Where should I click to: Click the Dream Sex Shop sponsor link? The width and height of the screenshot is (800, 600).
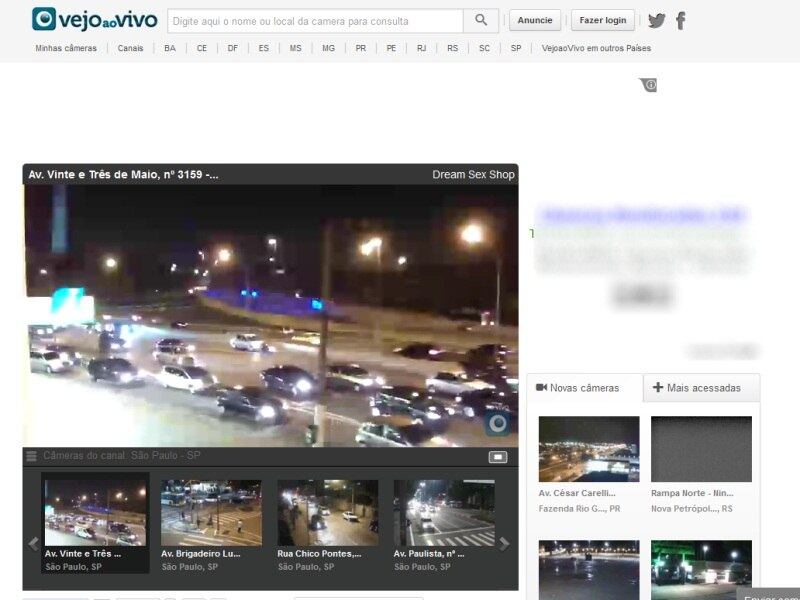pyautogui.click(x=473, y=174)
